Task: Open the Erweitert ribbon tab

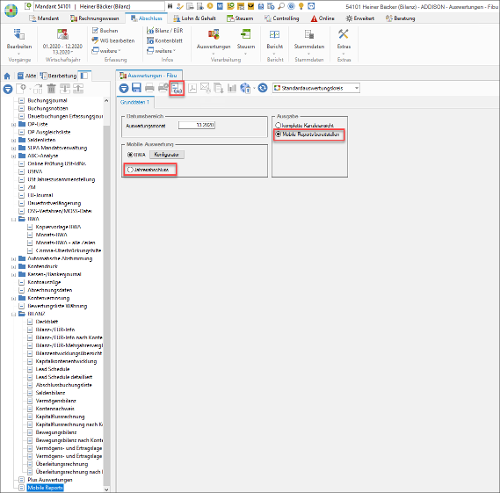Action: 360,18
